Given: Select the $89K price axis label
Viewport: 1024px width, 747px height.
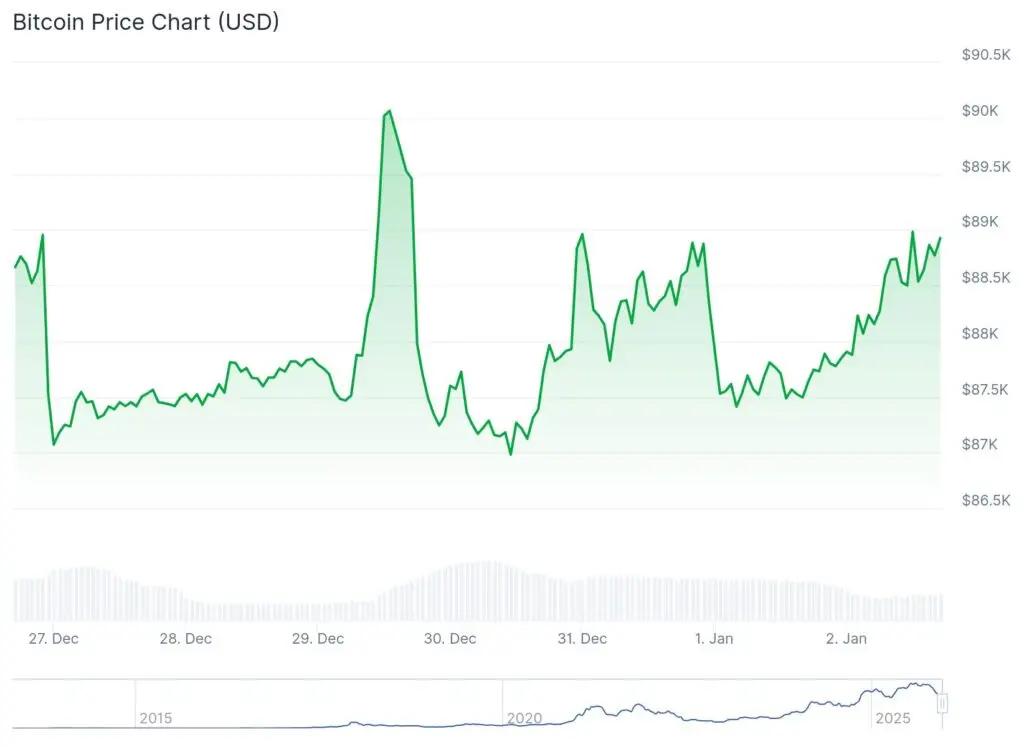Looking at the screenshot, I should [x=979, y=221].
